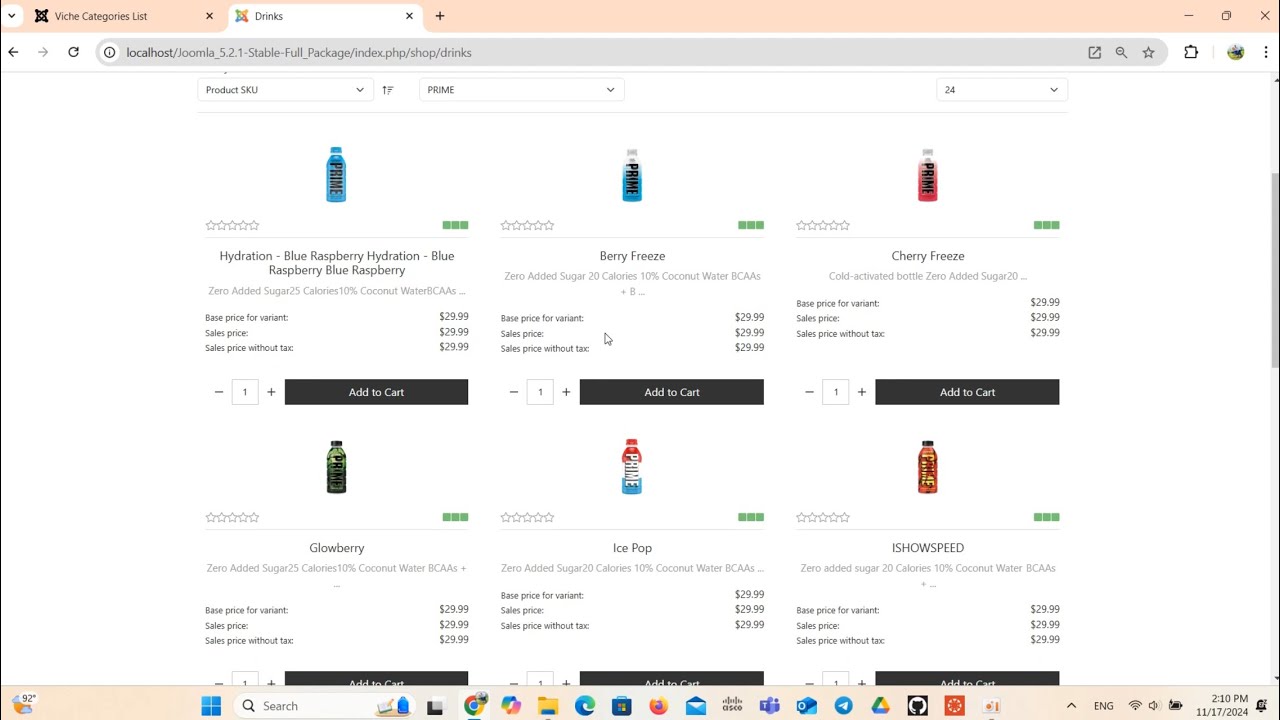Open browser zoom magnifier icon
Image resolution: width=1280 pixels, height=720 pixels.
(x=1121, y=52)
